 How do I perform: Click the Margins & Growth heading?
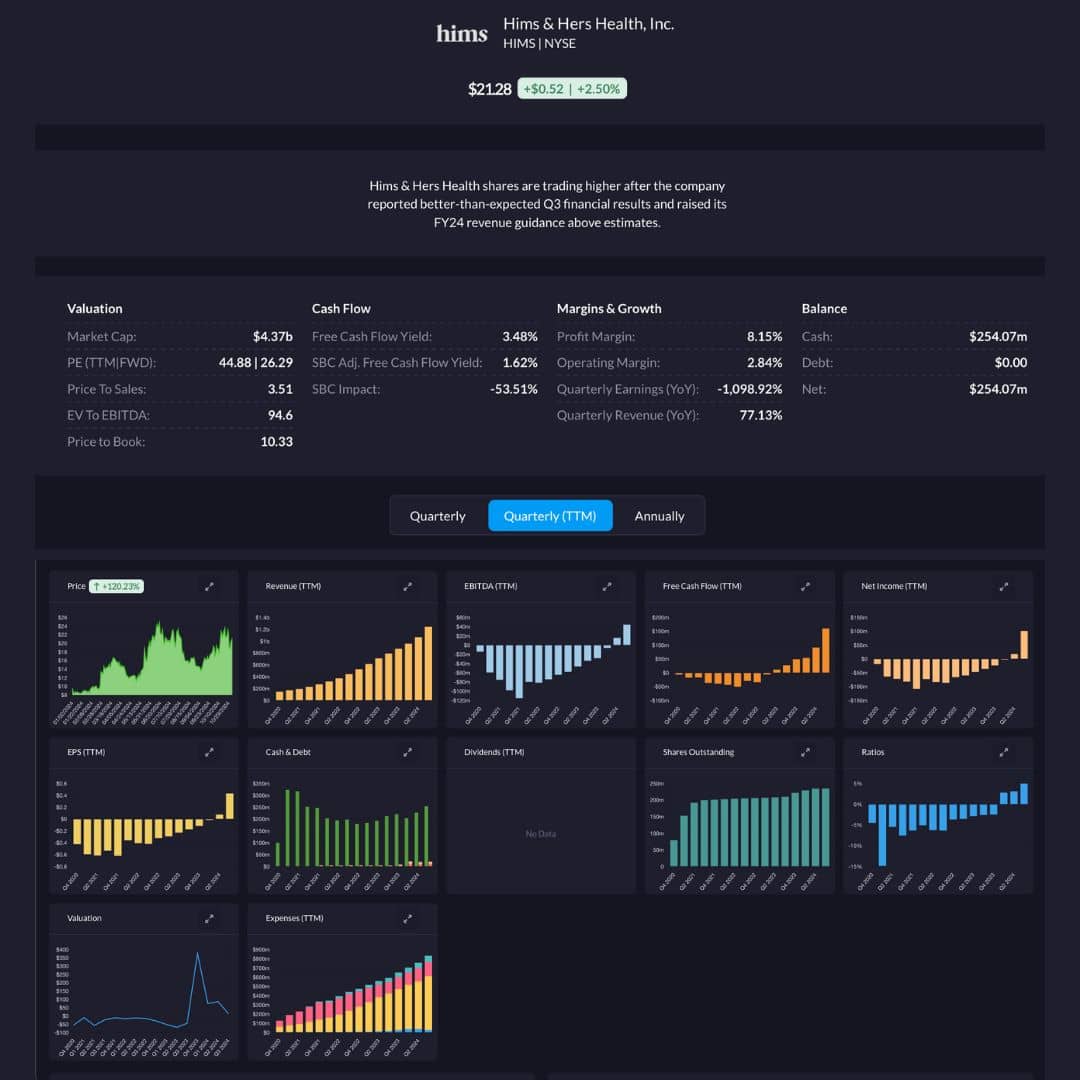tap(609, 309)
